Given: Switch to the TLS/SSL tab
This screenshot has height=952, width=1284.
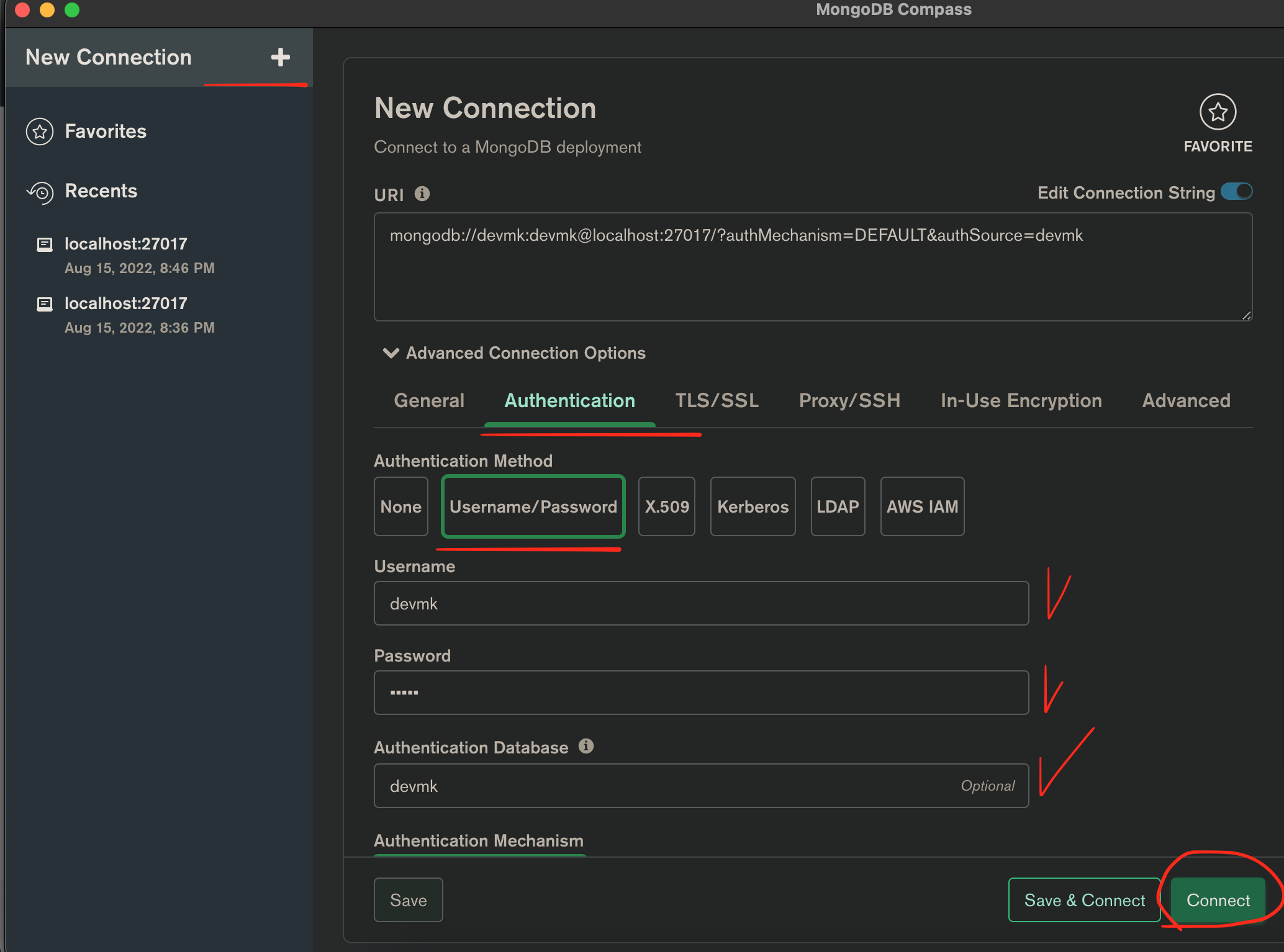Looking at the screenshot, I should tap(717, 400).
